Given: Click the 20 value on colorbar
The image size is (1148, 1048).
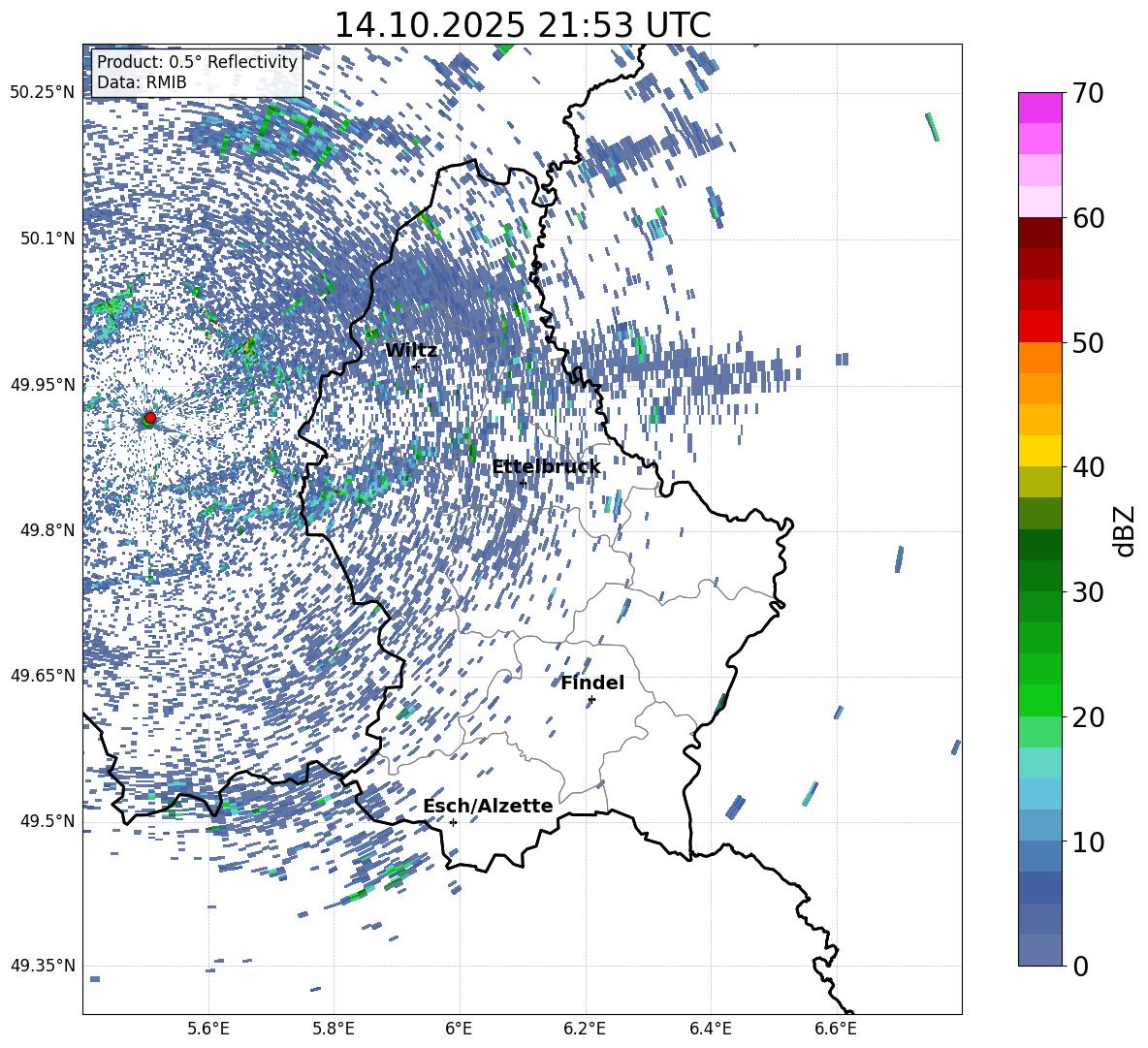Looking at the screenshot, I should (1088, 717).
